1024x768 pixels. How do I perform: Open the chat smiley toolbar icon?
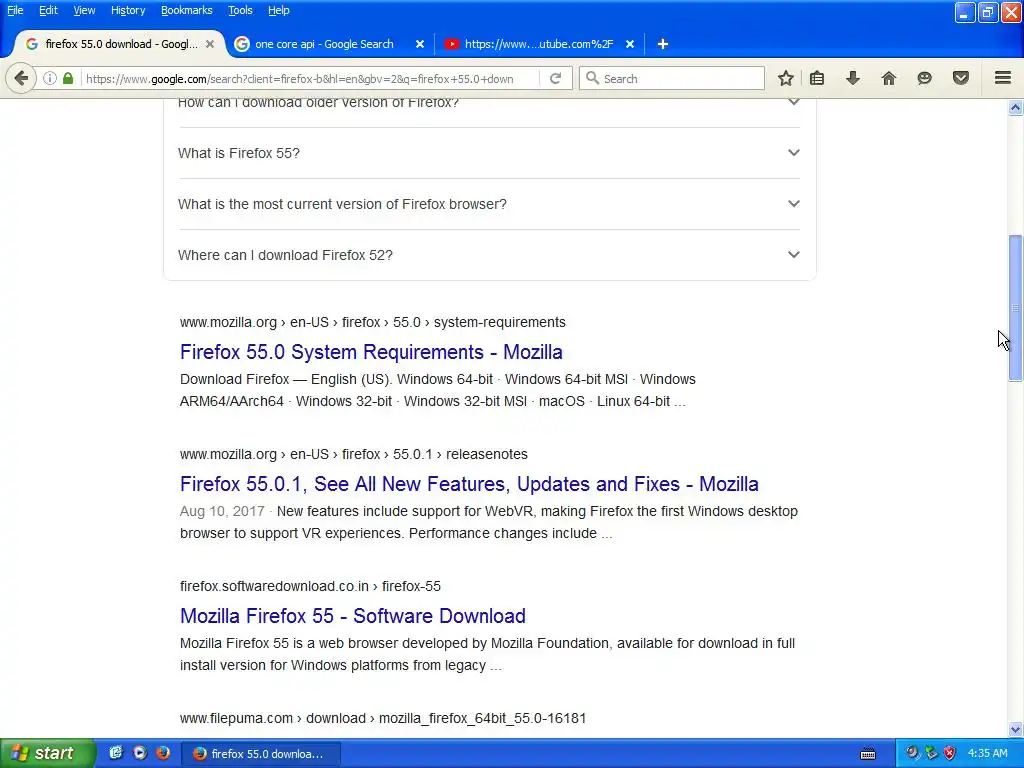click(x=924, y=78)
